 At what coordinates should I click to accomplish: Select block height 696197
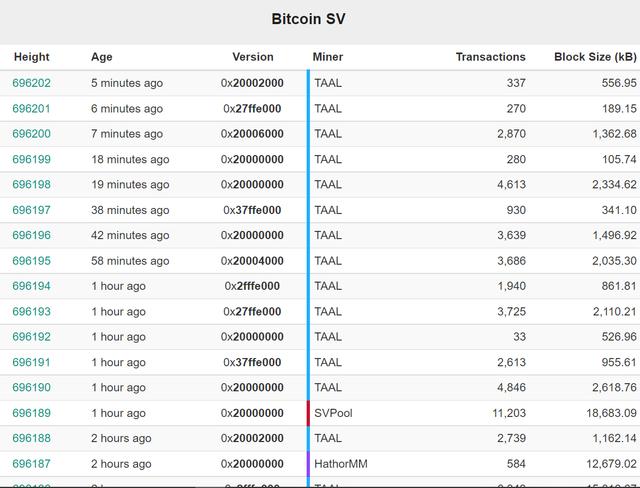tap(31, 210)
